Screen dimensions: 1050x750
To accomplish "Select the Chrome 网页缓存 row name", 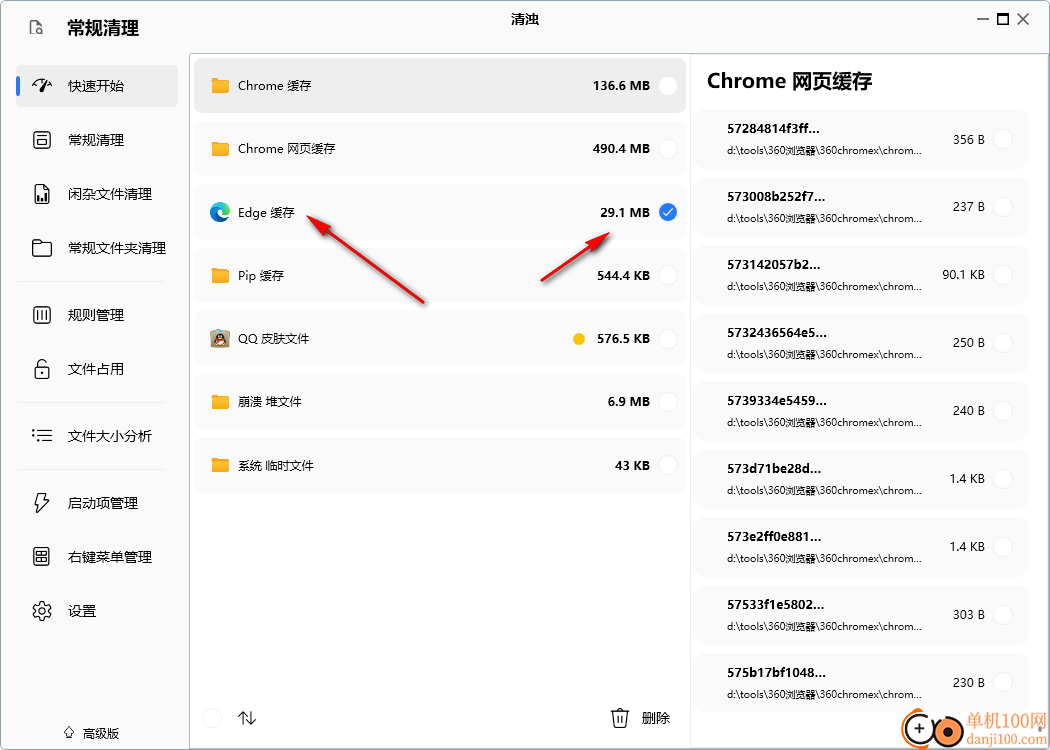I will point(287,149).
